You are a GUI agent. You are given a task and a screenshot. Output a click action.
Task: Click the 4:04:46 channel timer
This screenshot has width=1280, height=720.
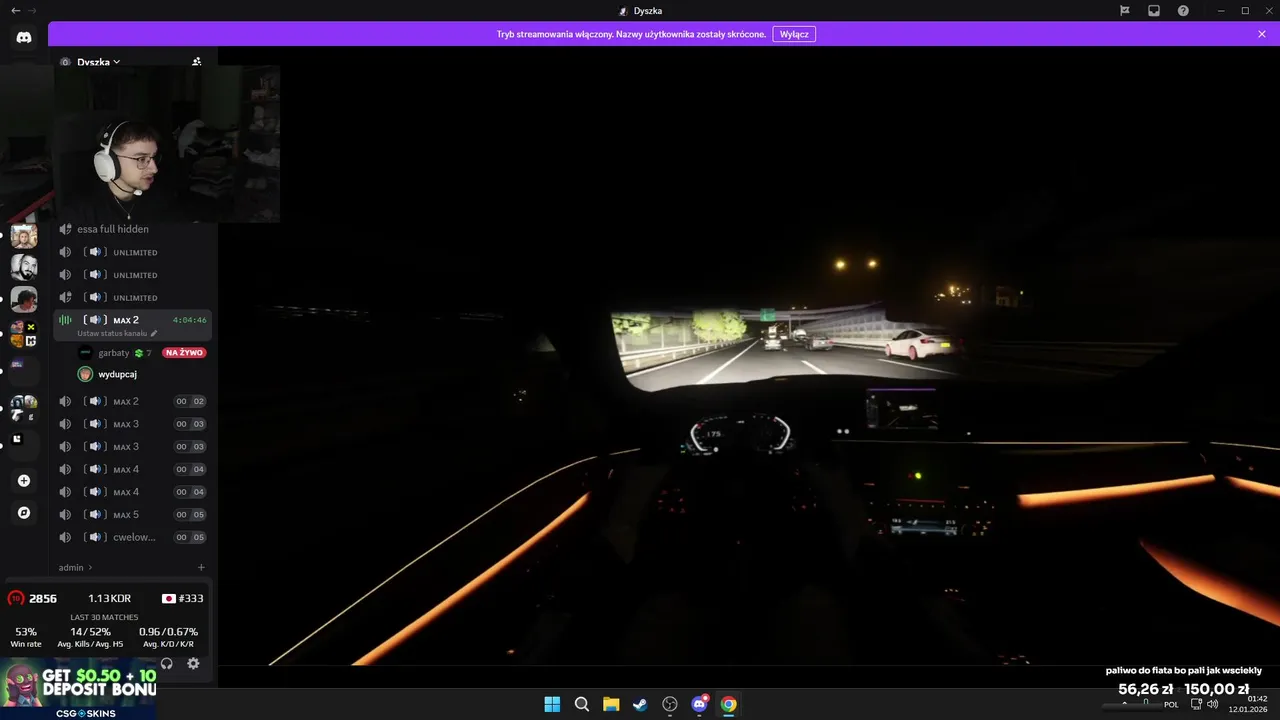tap(189, 320)
